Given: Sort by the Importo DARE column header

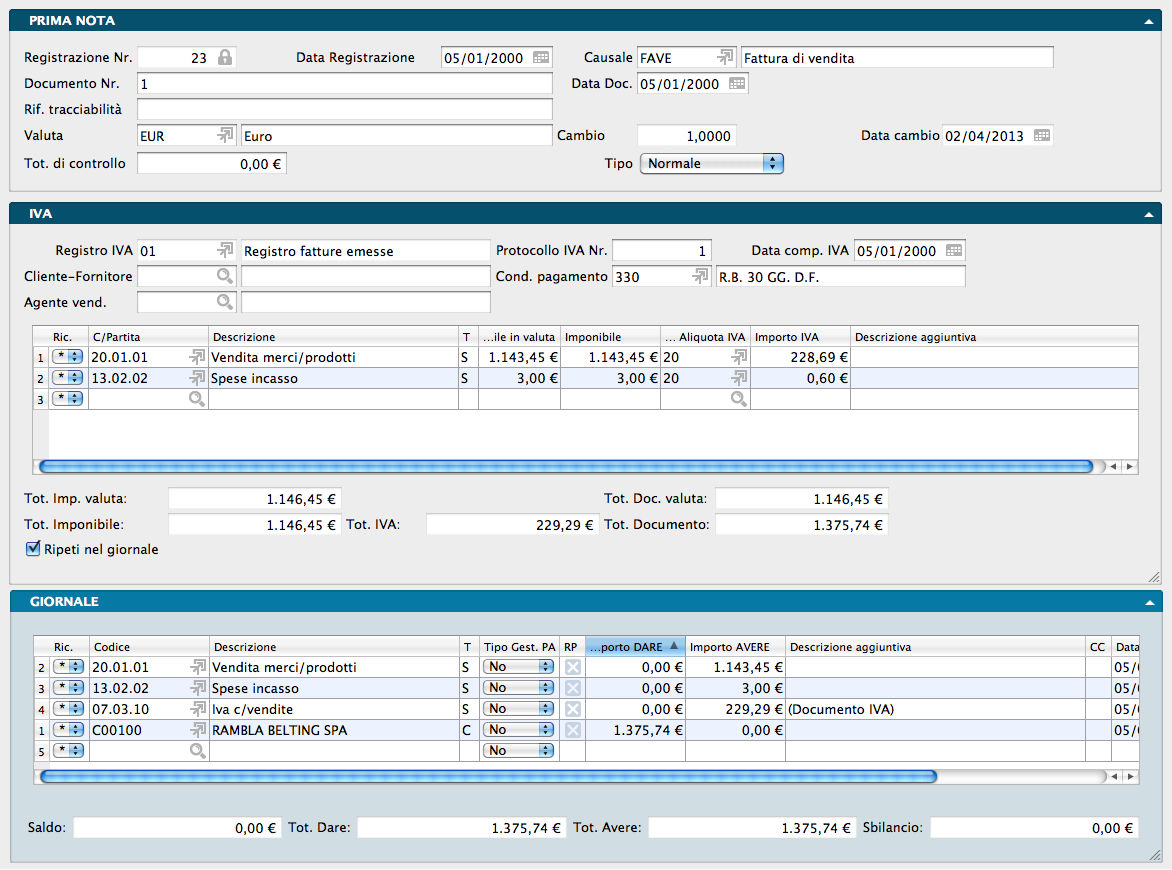Looking at the screenshot, I should click(x=635, y=647).
